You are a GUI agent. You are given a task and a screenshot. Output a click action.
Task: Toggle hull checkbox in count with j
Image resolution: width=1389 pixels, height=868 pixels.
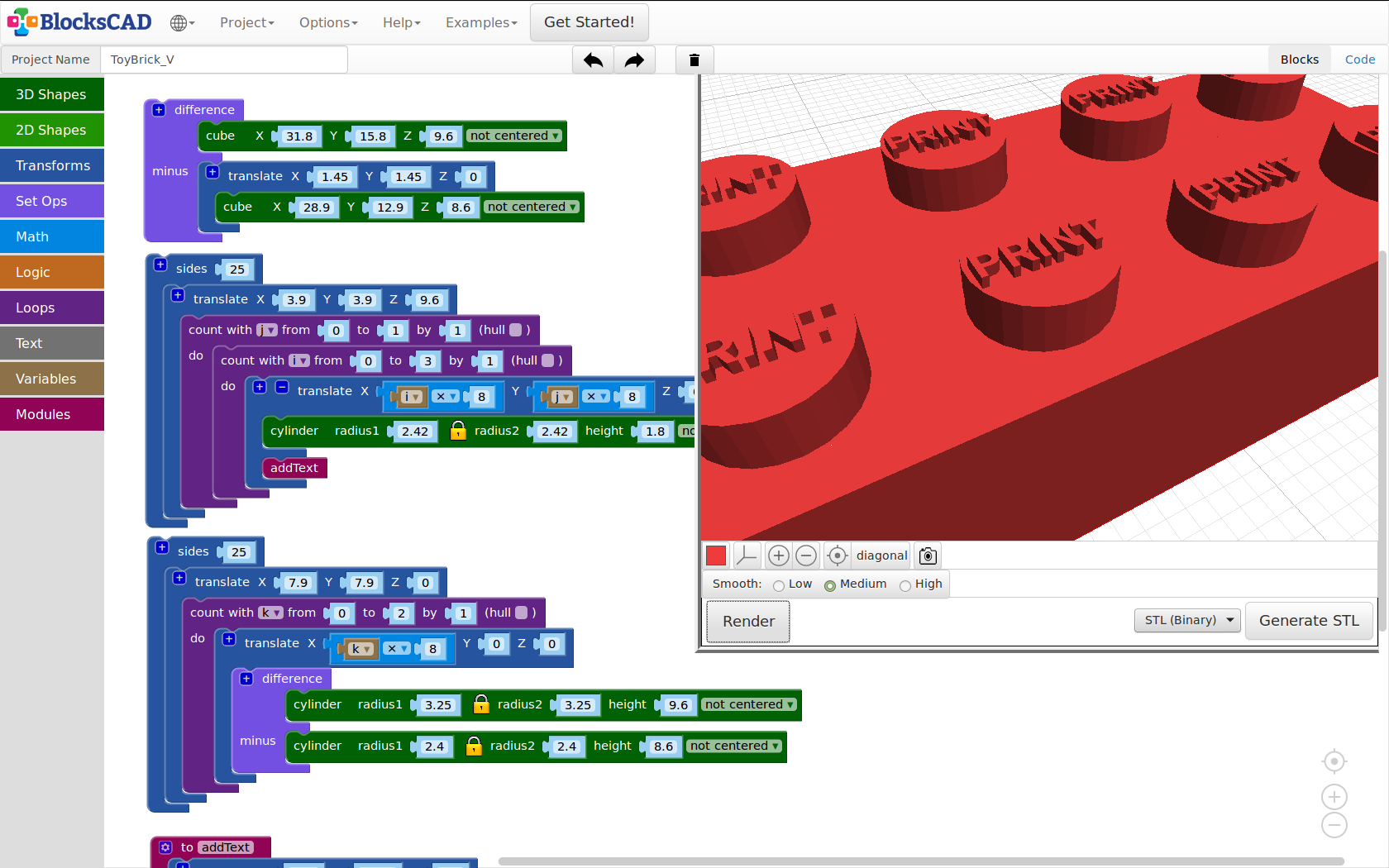[x=515, y=330]
